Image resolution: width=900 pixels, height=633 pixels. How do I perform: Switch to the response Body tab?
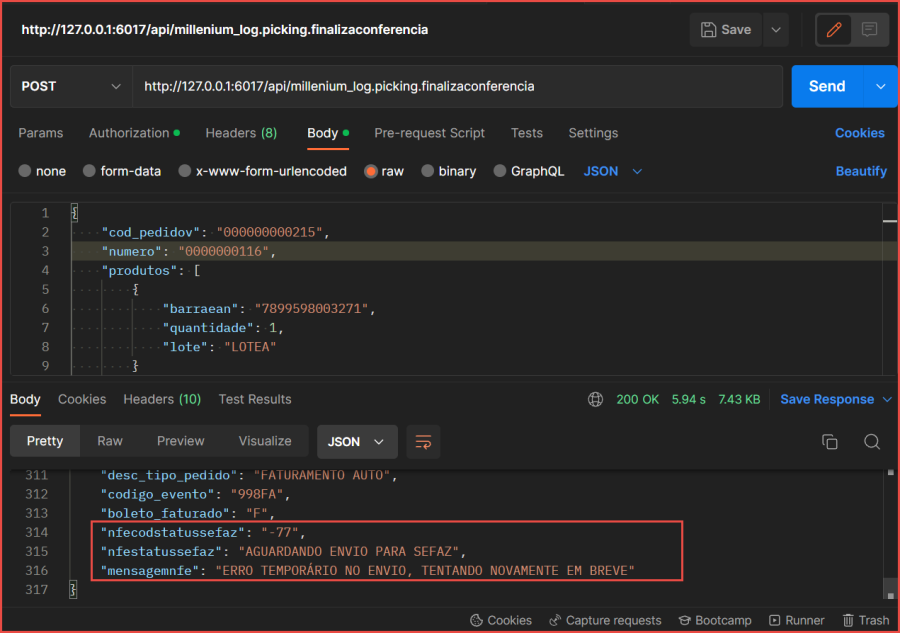pos(25,399)
